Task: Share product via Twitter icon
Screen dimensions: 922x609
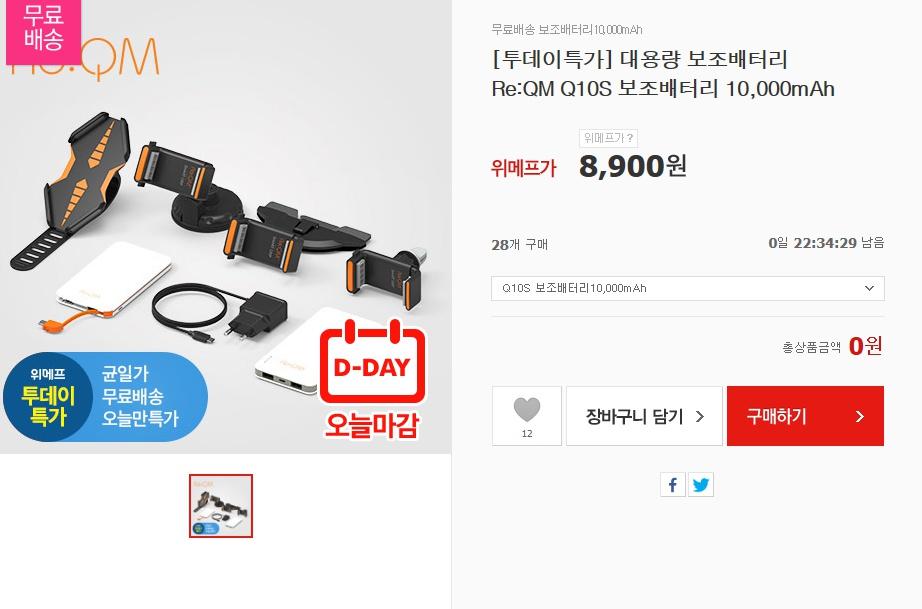Action: pyautogui.click(x=700, y=485)
